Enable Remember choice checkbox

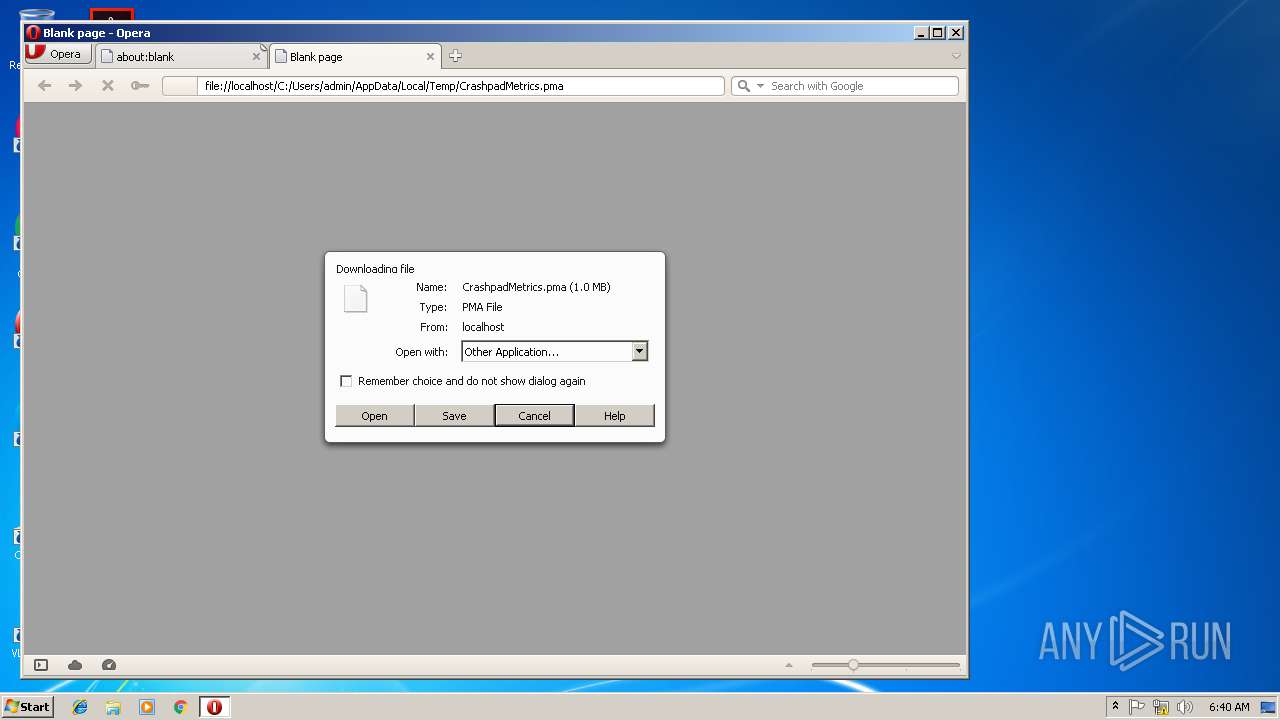point(346,381)
